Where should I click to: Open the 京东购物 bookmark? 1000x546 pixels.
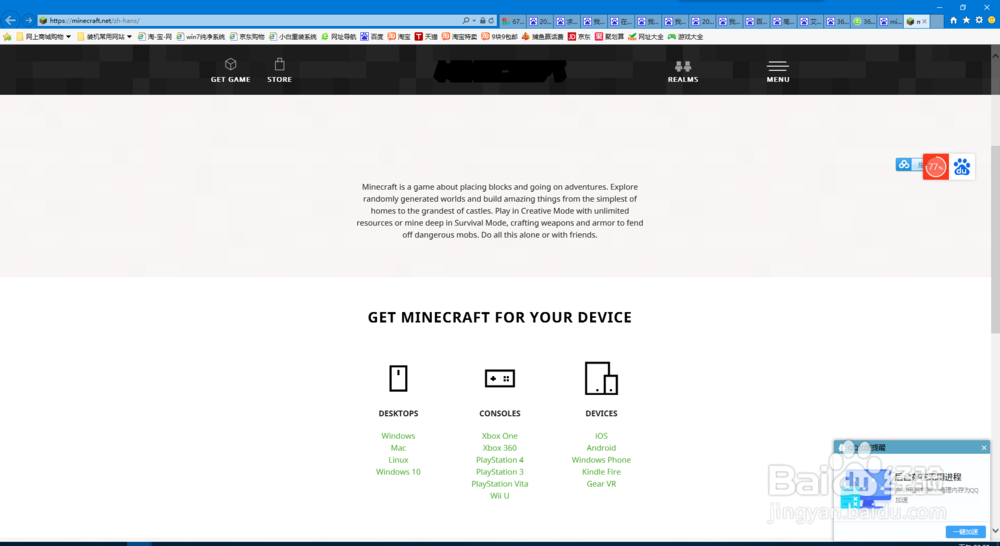coord(247,37)
